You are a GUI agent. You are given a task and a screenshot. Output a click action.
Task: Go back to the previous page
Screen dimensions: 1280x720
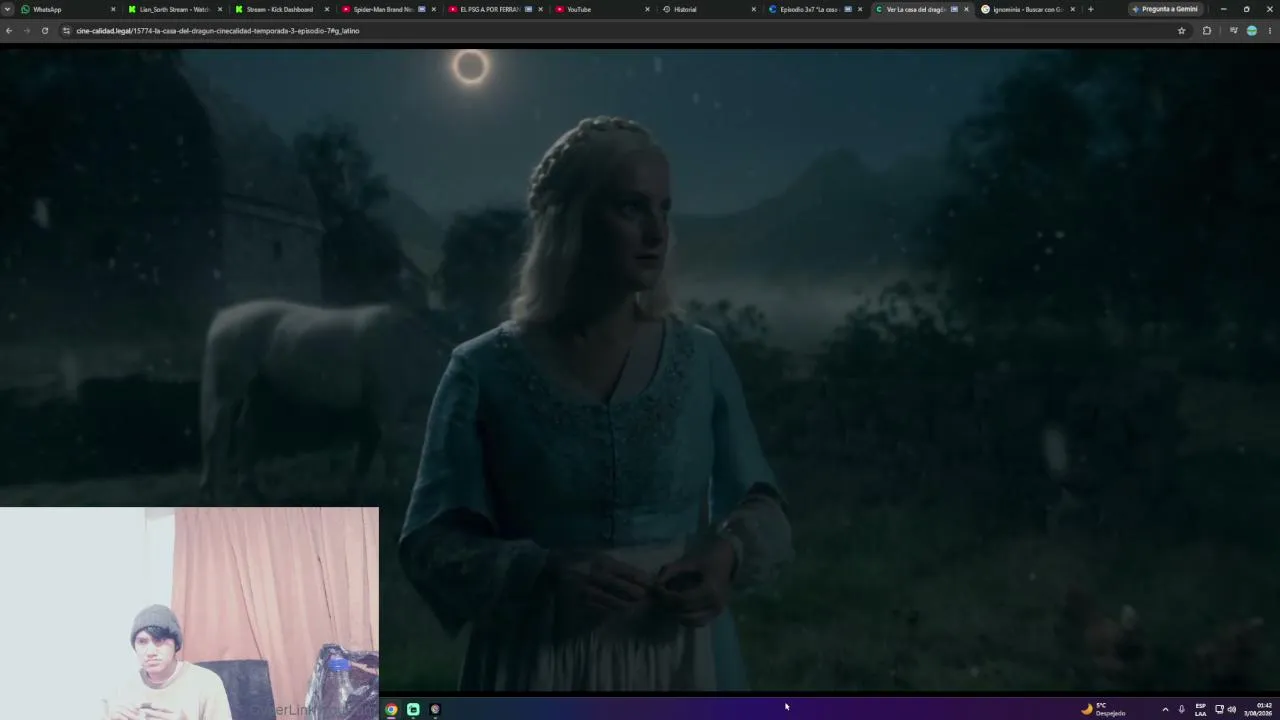[x=9, y=31]
